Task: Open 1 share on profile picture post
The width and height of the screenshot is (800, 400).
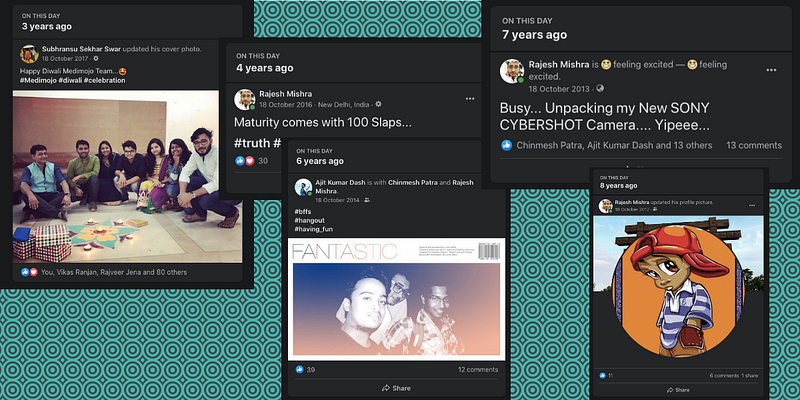Action: [749, 376]
